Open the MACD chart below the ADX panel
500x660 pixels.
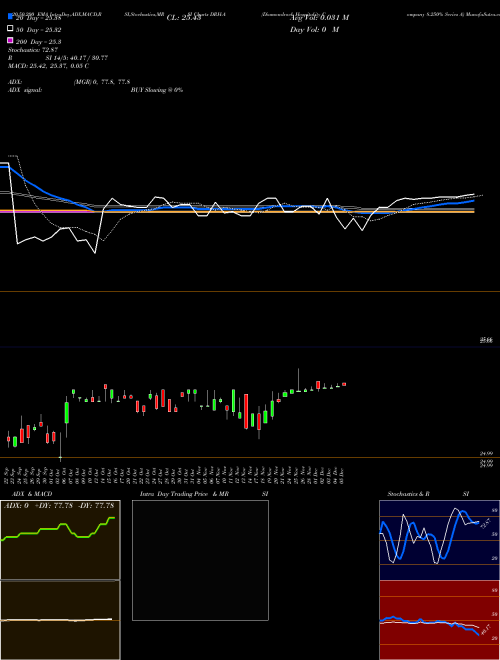[60, 620]
